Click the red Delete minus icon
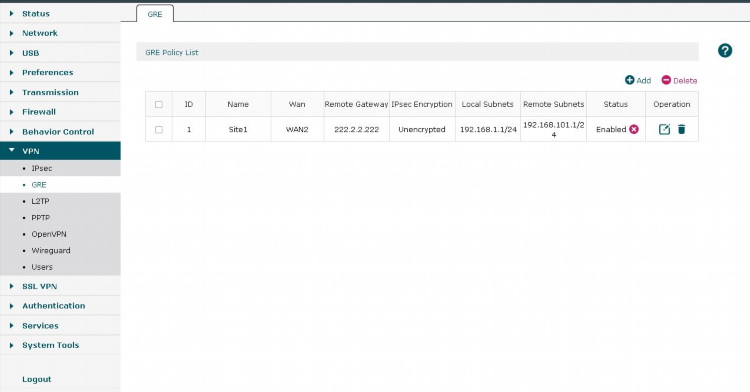The width and height of the screenshot is (750, 392). coord(666,80)
